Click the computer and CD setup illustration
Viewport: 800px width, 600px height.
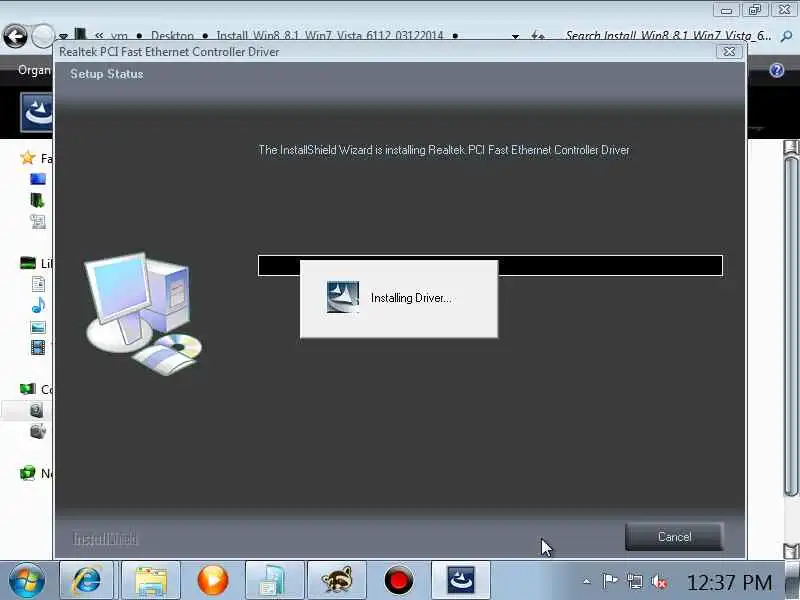pyautogui.click(x=143, y=314)
